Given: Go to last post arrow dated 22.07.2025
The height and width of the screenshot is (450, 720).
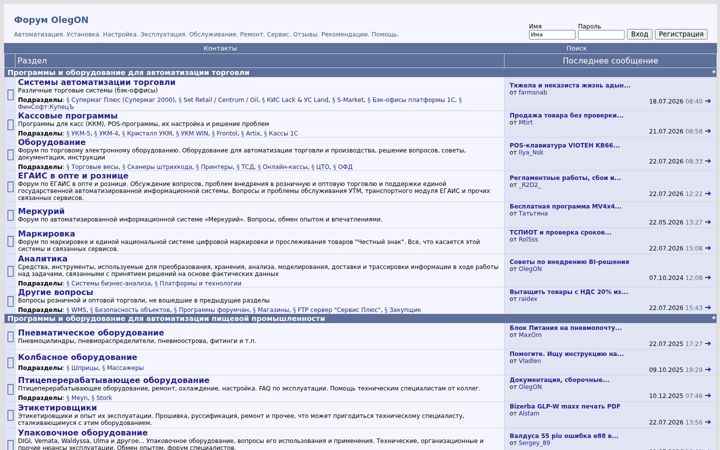Looking at the screenshot, I should tap(708, 343).
